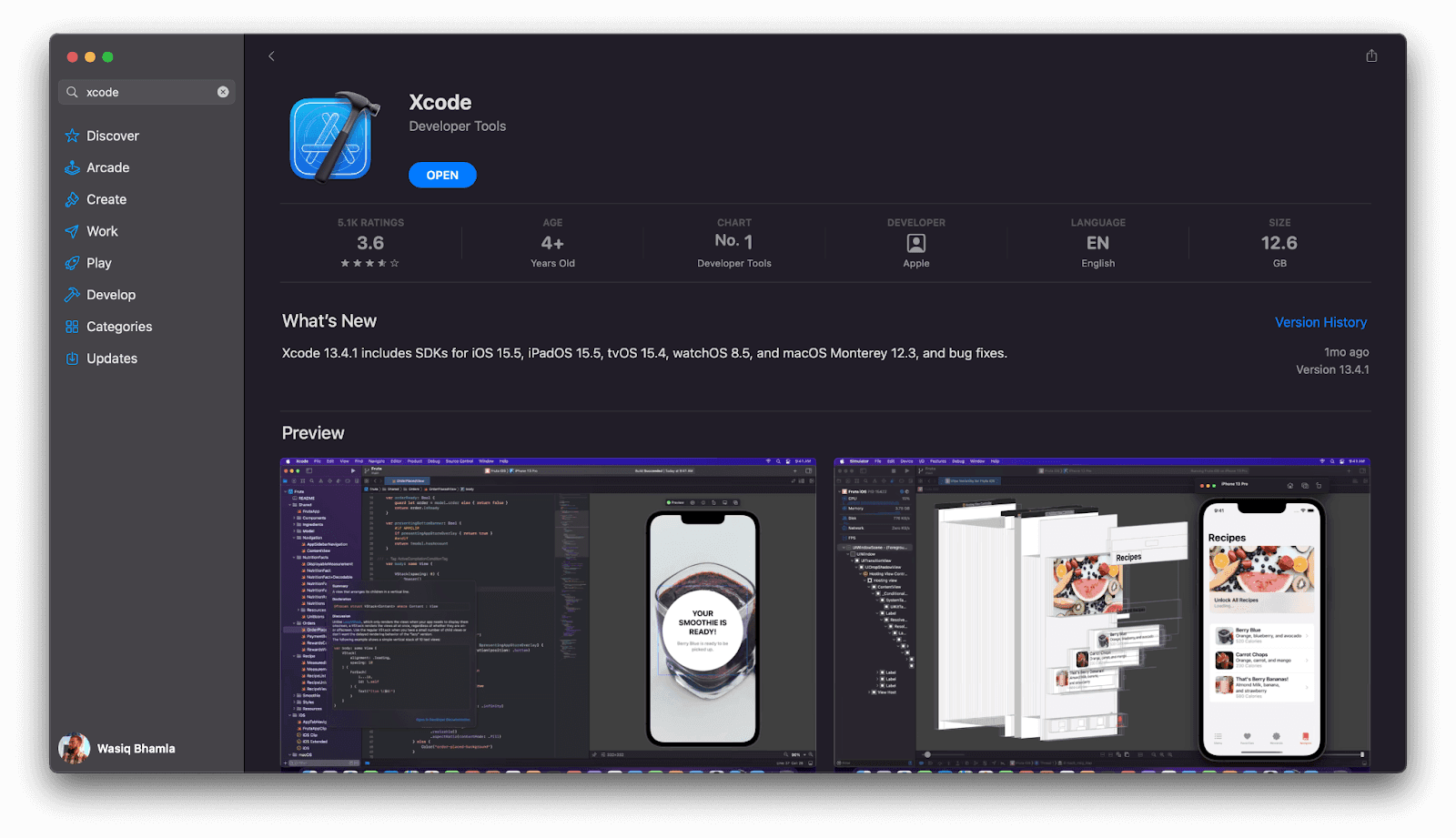The height and width of the screenshot is (838, 1456).
Task: Open the Discover section in the sidebar
Action: (112, 135)
